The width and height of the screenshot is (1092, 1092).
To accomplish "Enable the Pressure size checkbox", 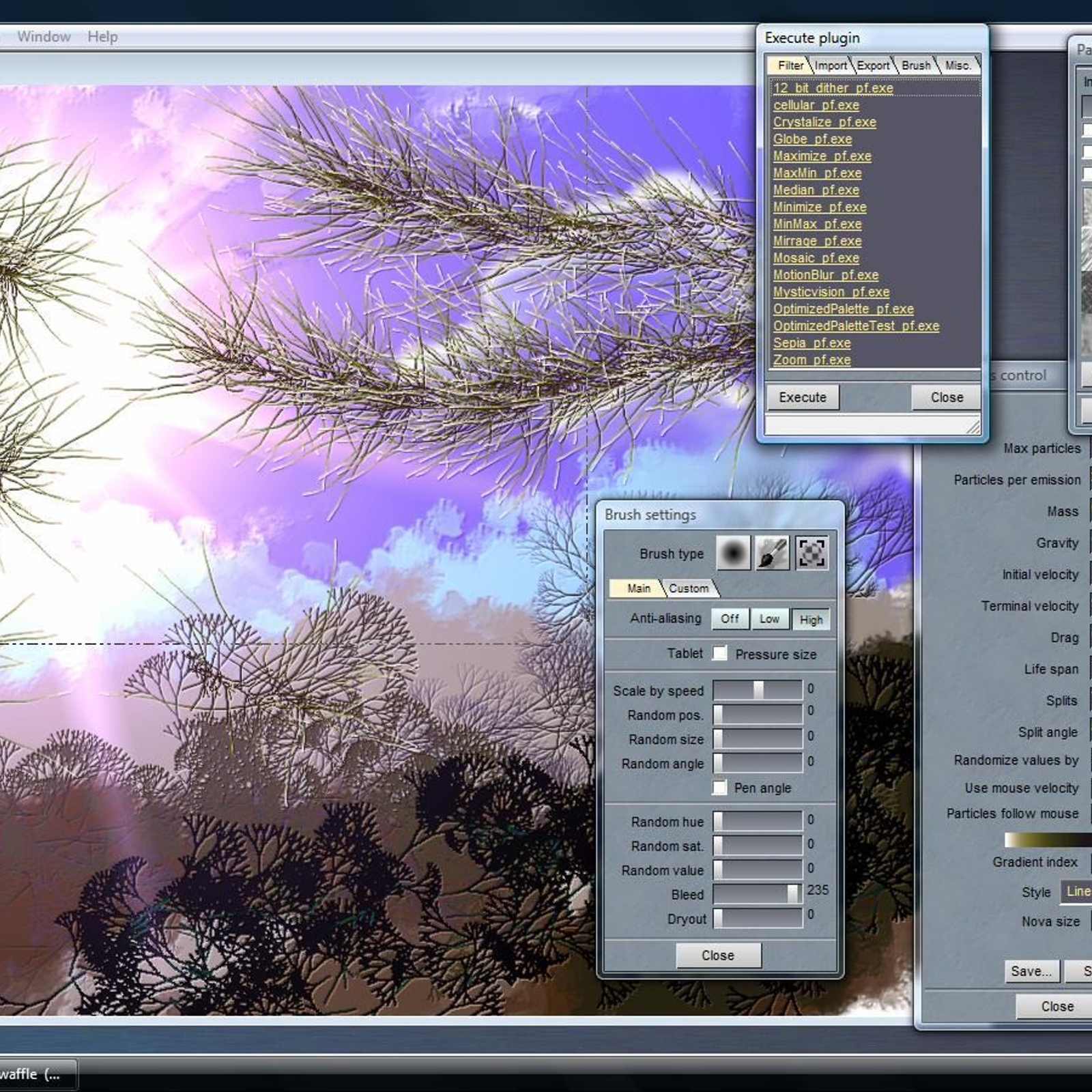I will [x=720, y=653].
